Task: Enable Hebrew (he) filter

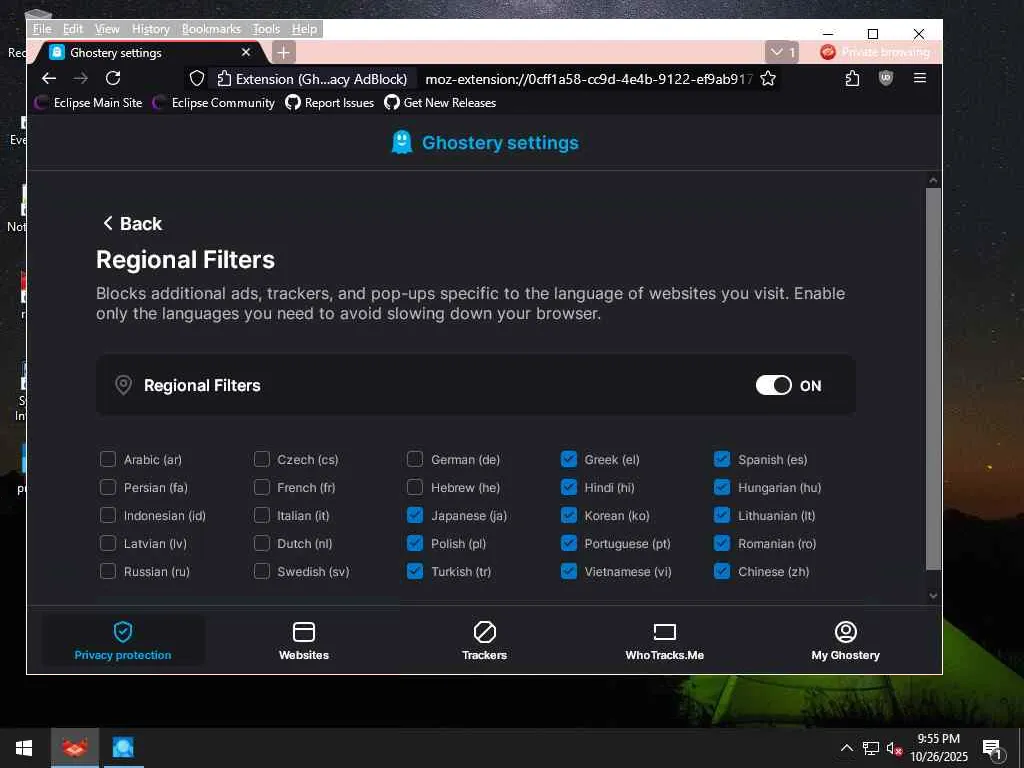Action: pos(415,487)
